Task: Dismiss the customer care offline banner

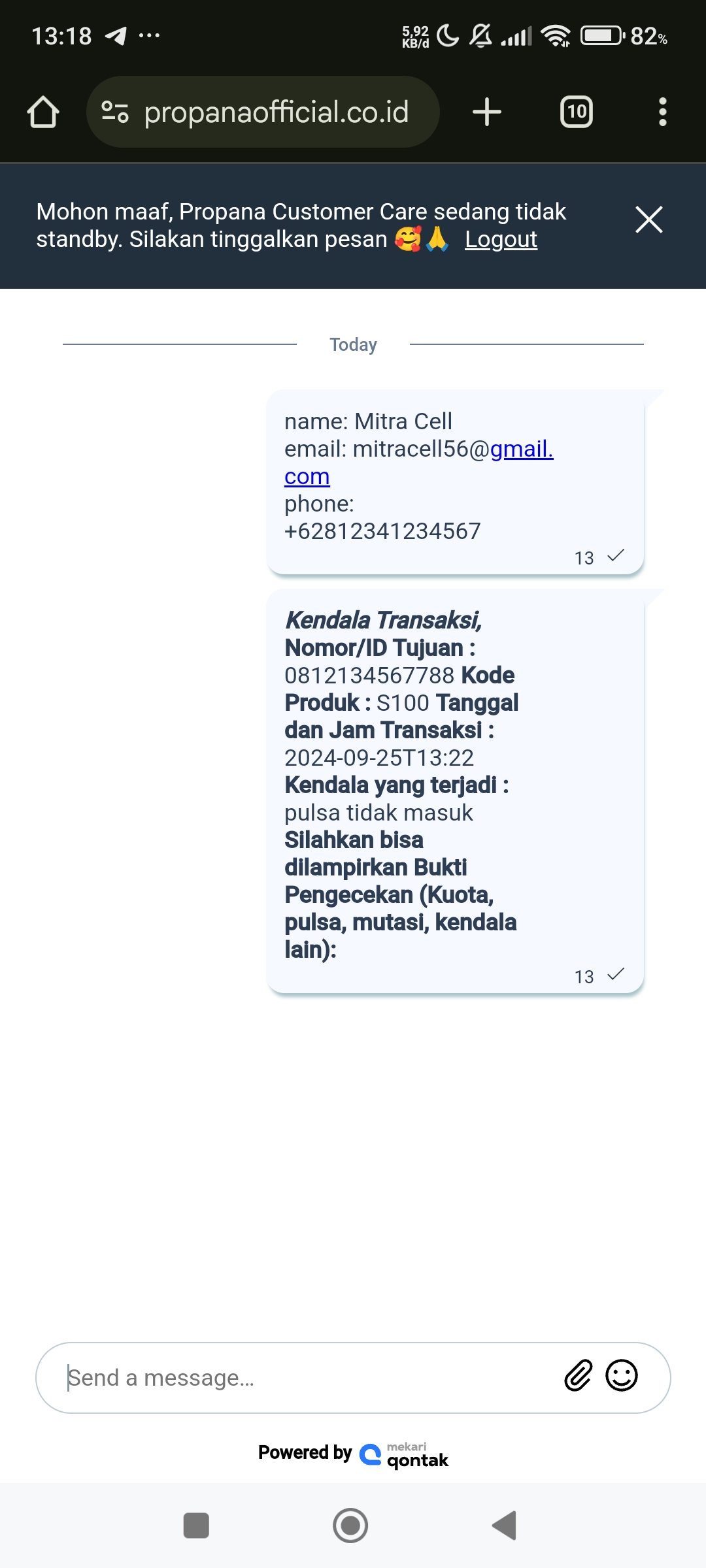Action: click(649, 220)
